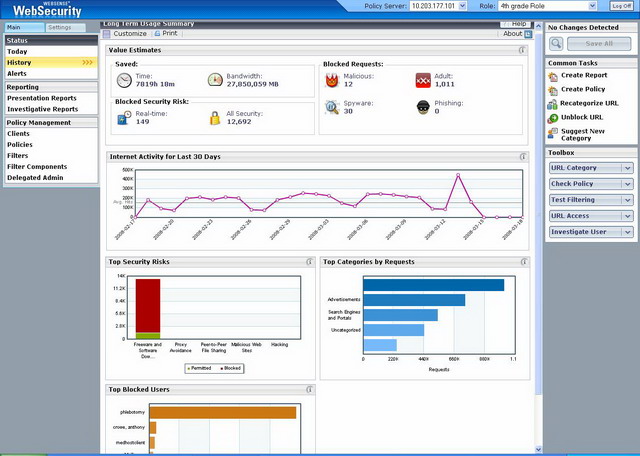The height and width of the screenshot is (456, 640).
Task: Click the Print icon in the toolbar
Action: [156, 33]
